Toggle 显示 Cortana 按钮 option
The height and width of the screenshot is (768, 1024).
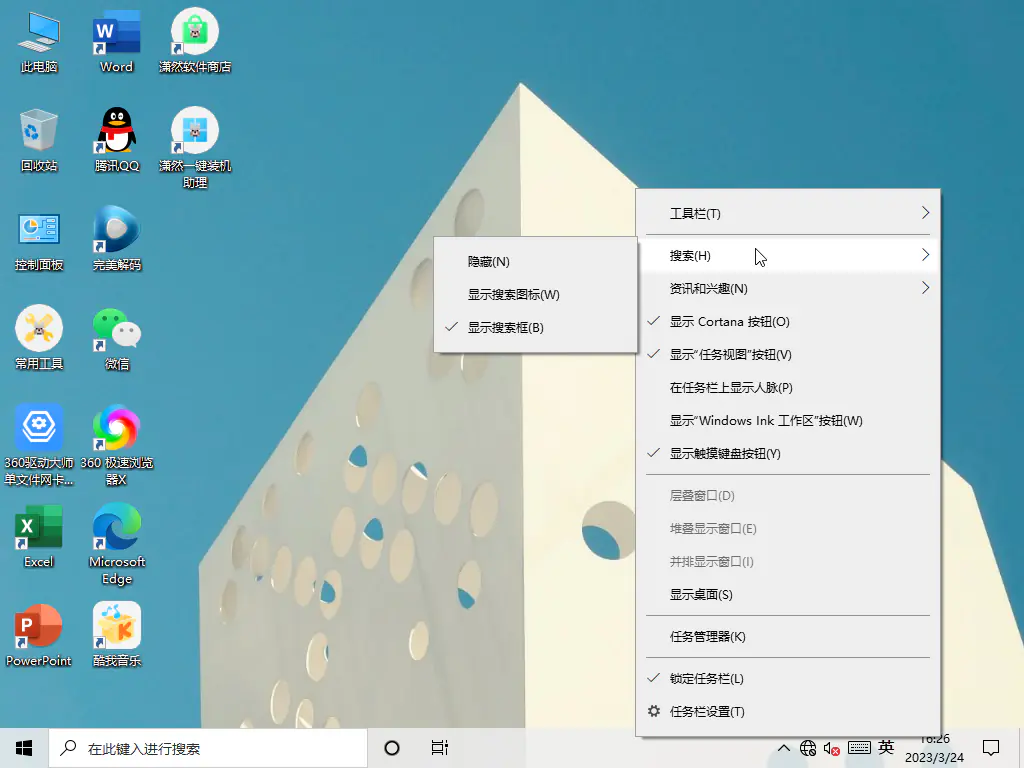coord(729,322)
